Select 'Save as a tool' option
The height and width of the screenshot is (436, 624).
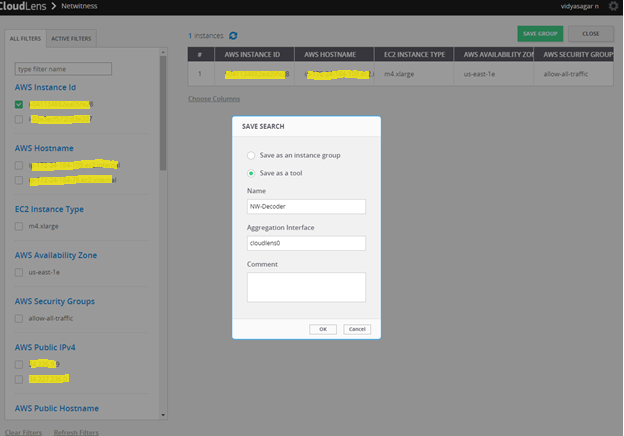[x=250, y=173]
